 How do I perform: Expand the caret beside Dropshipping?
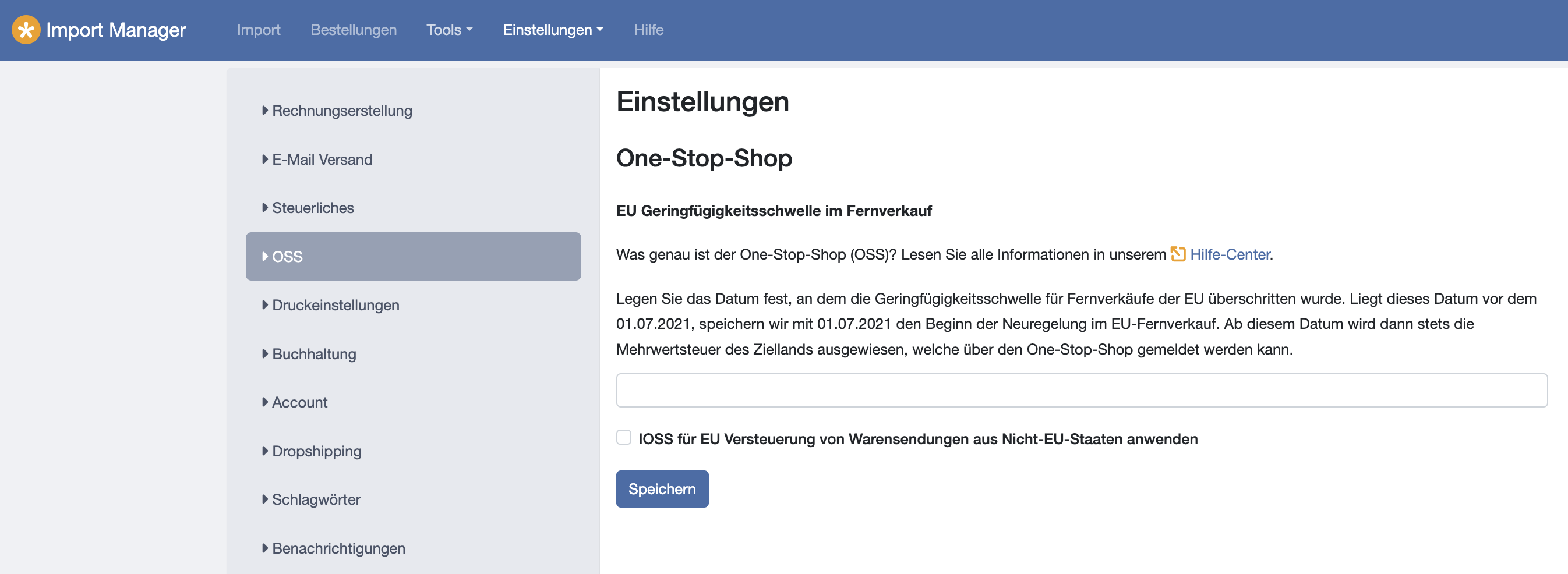[265, 451]
